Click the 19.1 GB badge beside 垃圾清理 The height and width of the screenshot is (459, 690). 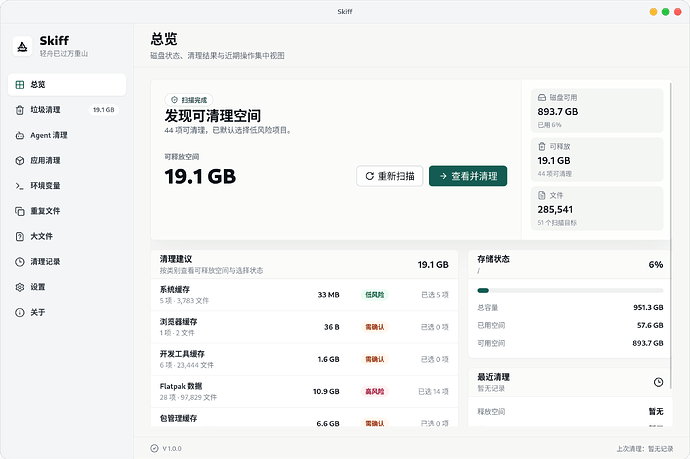pyautogui.click(x=104, y=110)
